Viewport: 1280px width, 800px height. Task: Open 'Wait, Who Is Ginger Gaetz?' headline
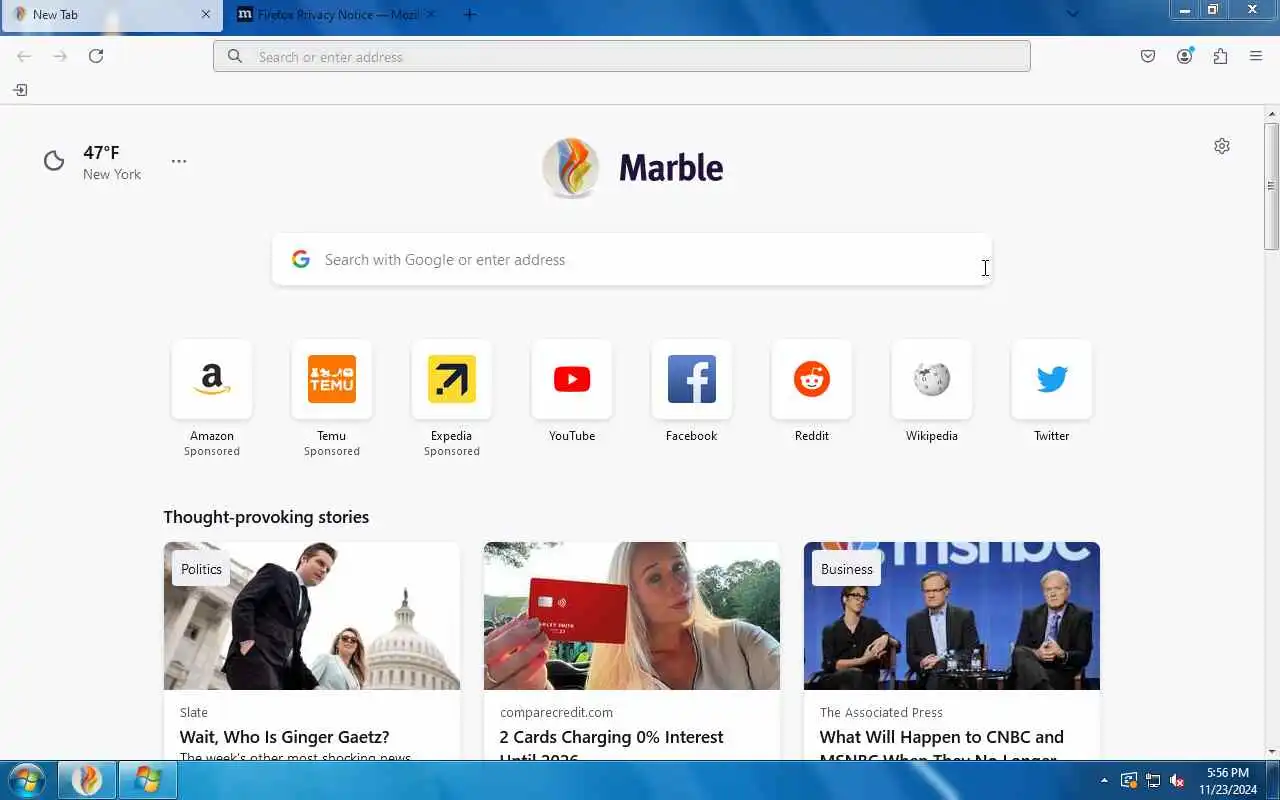pos(284,737)
